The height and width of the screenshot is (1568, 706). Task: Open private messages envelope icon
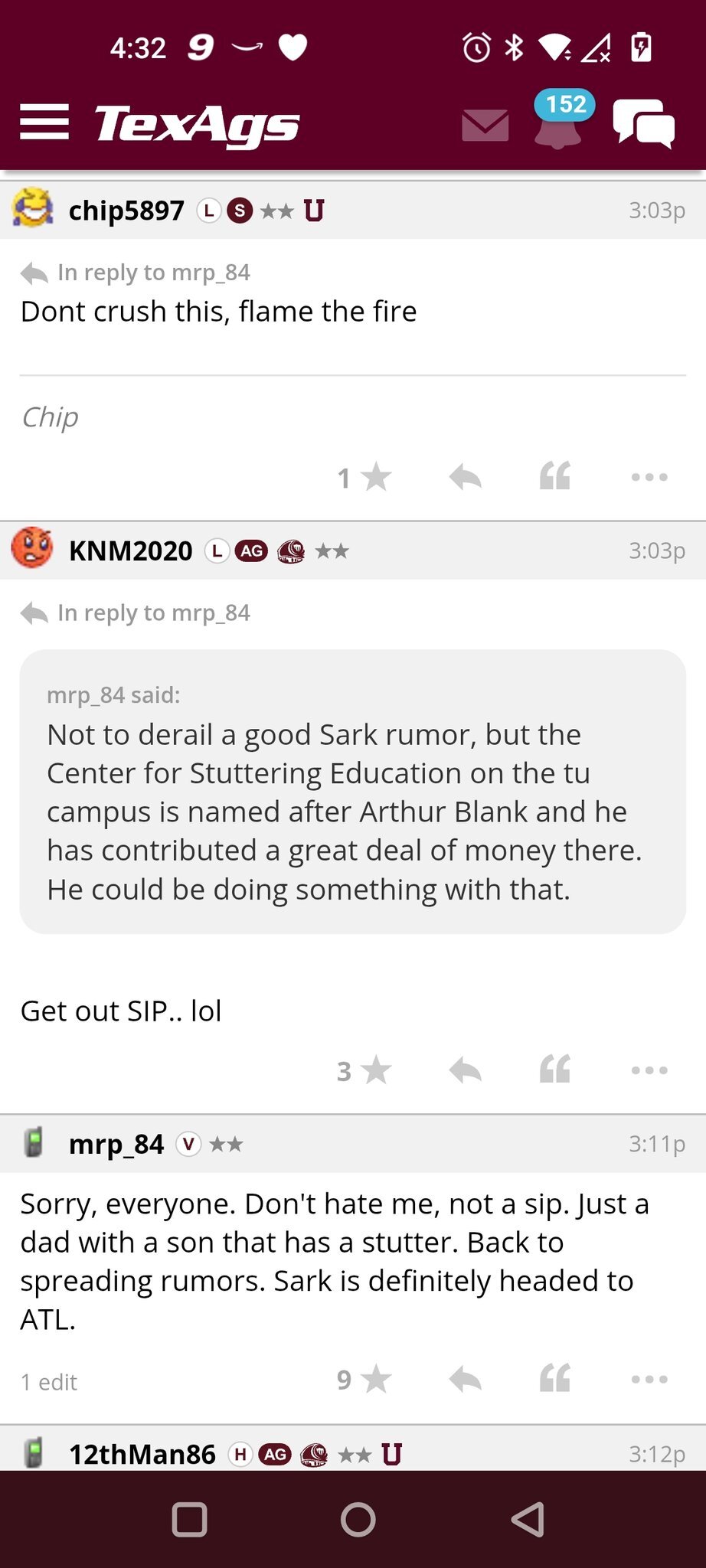click(x=485, y=125)
